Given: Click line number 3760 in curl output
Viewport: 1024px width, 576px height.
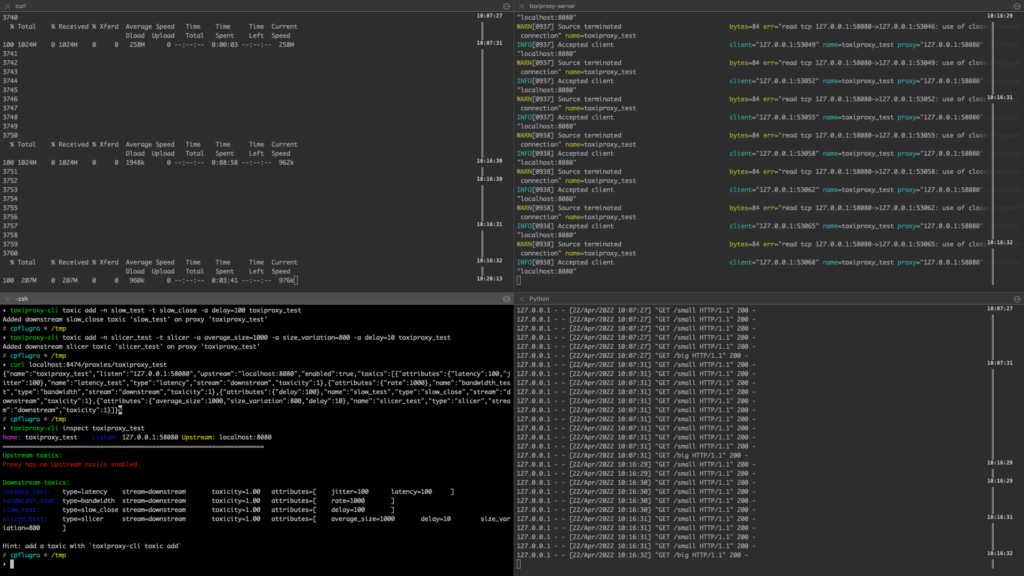Looking at the screenshot, I should [x=10, y=253].
